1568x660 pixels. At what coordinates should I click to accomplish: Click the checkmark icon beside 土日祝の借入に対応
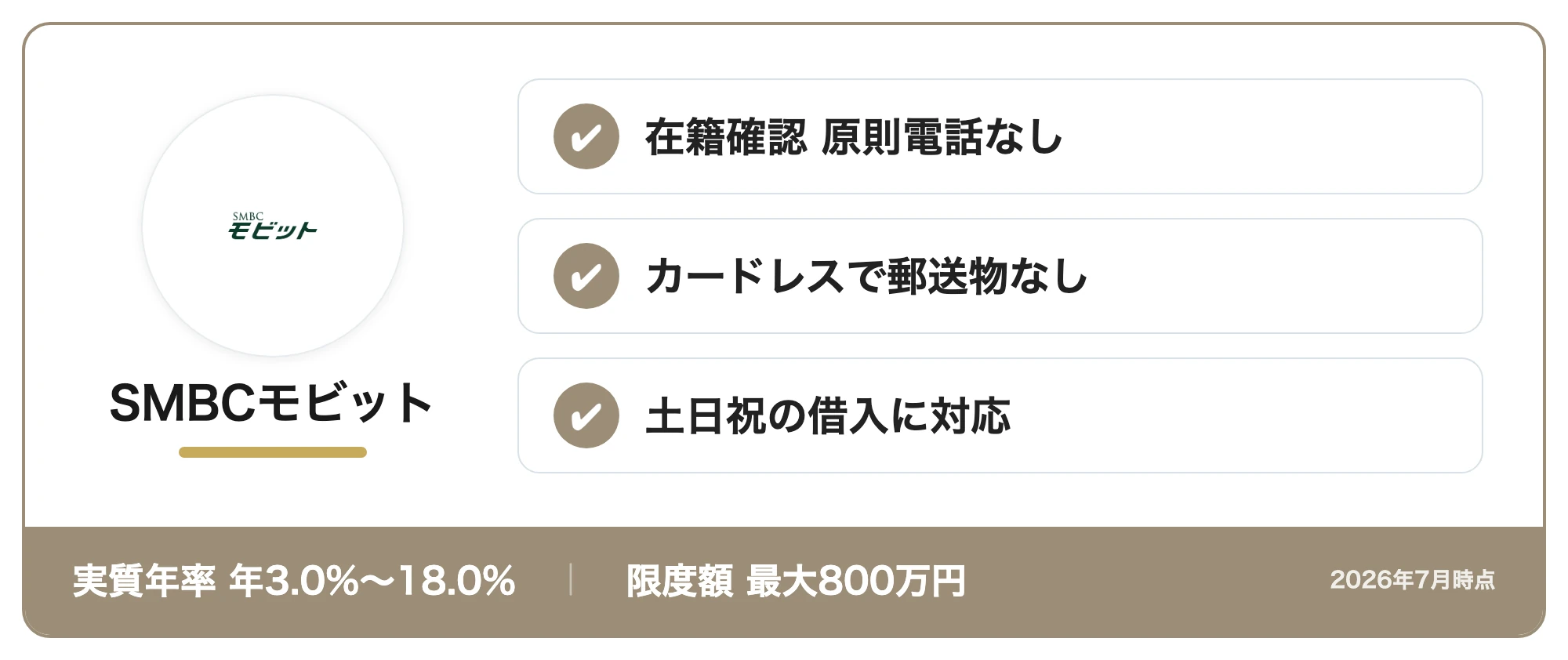[x=586, y=415]
